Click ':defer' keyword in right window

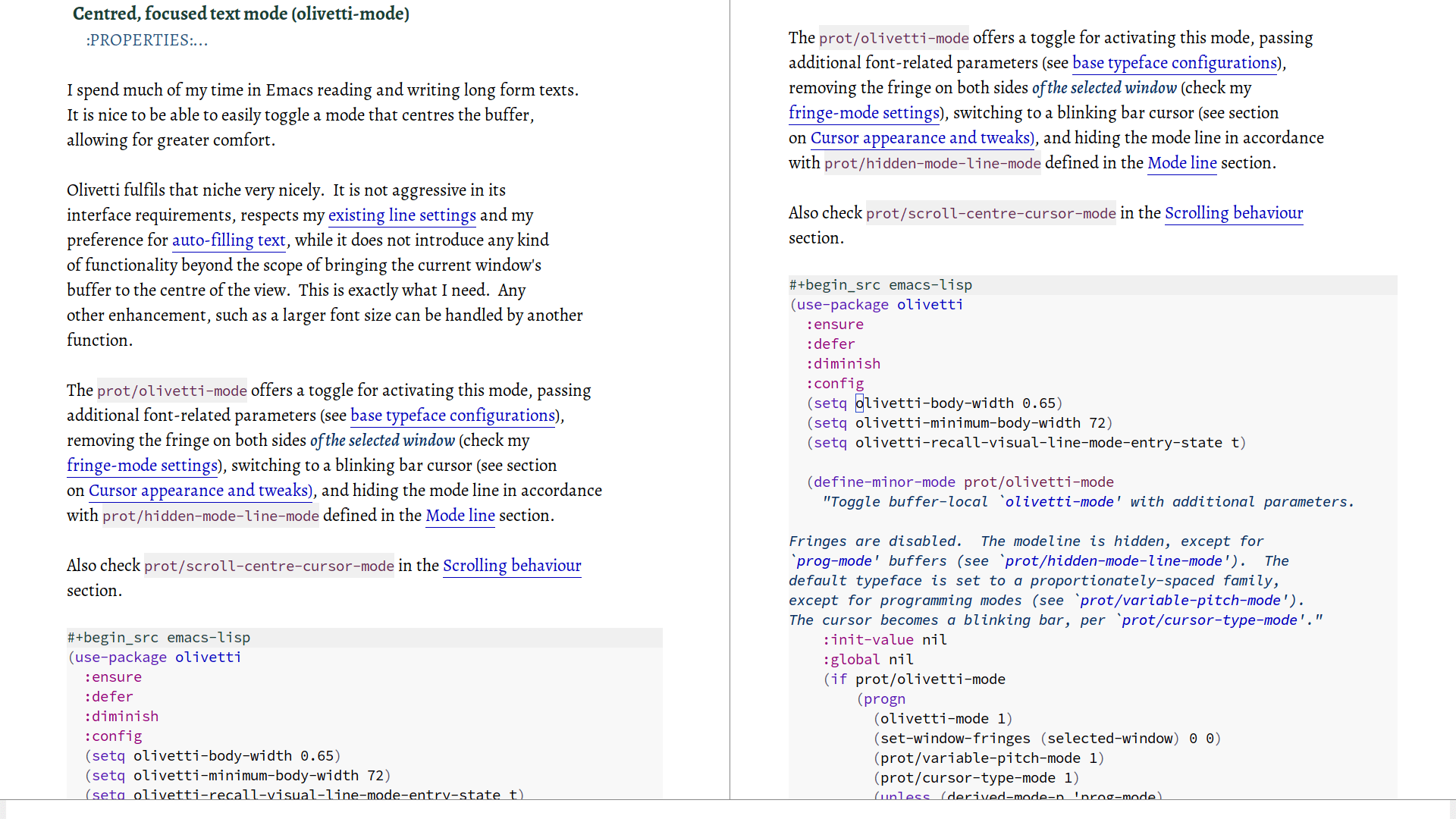(830, 344)
